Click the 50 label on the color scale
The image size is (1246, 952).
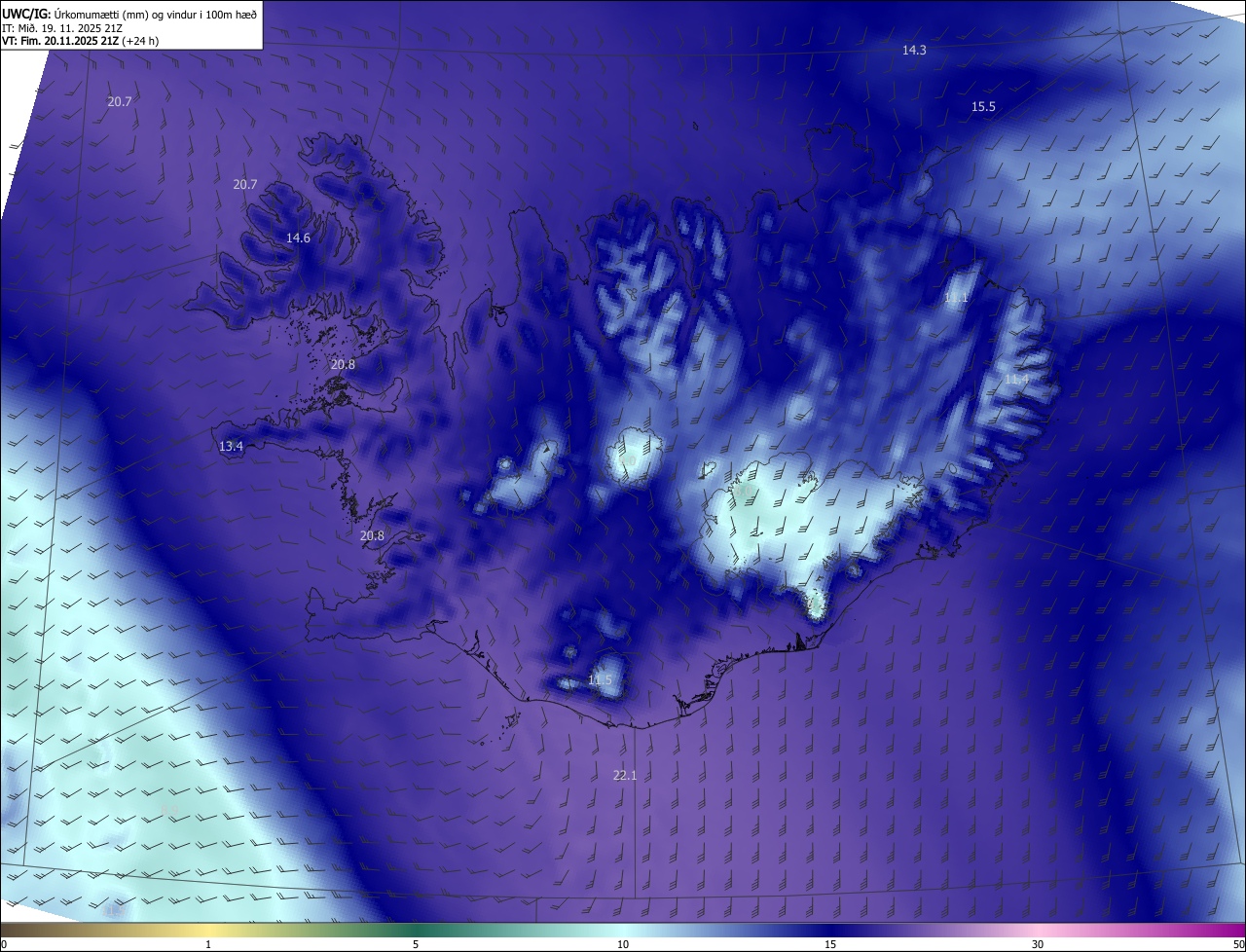1238,945
